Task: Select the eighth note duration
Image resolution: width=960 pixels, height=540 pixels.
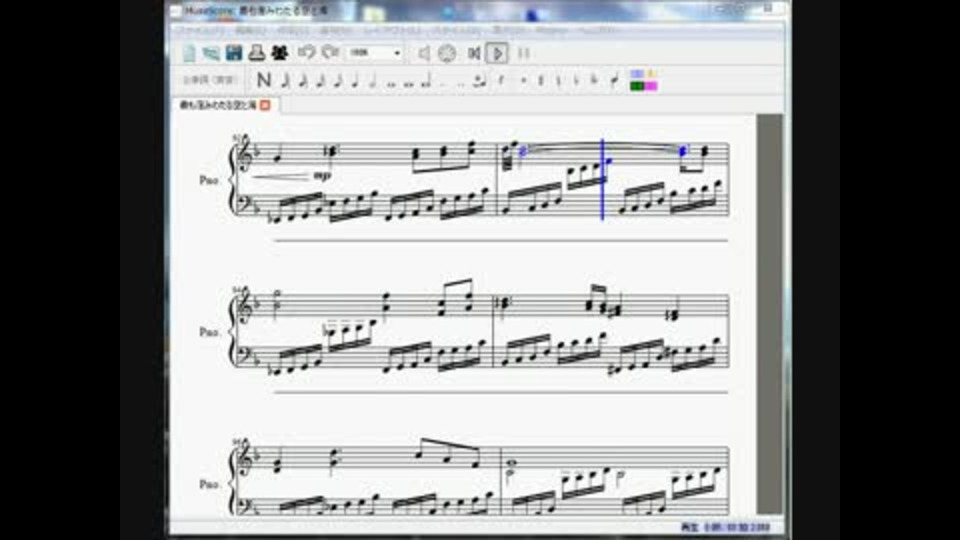Action: (338, 80)
